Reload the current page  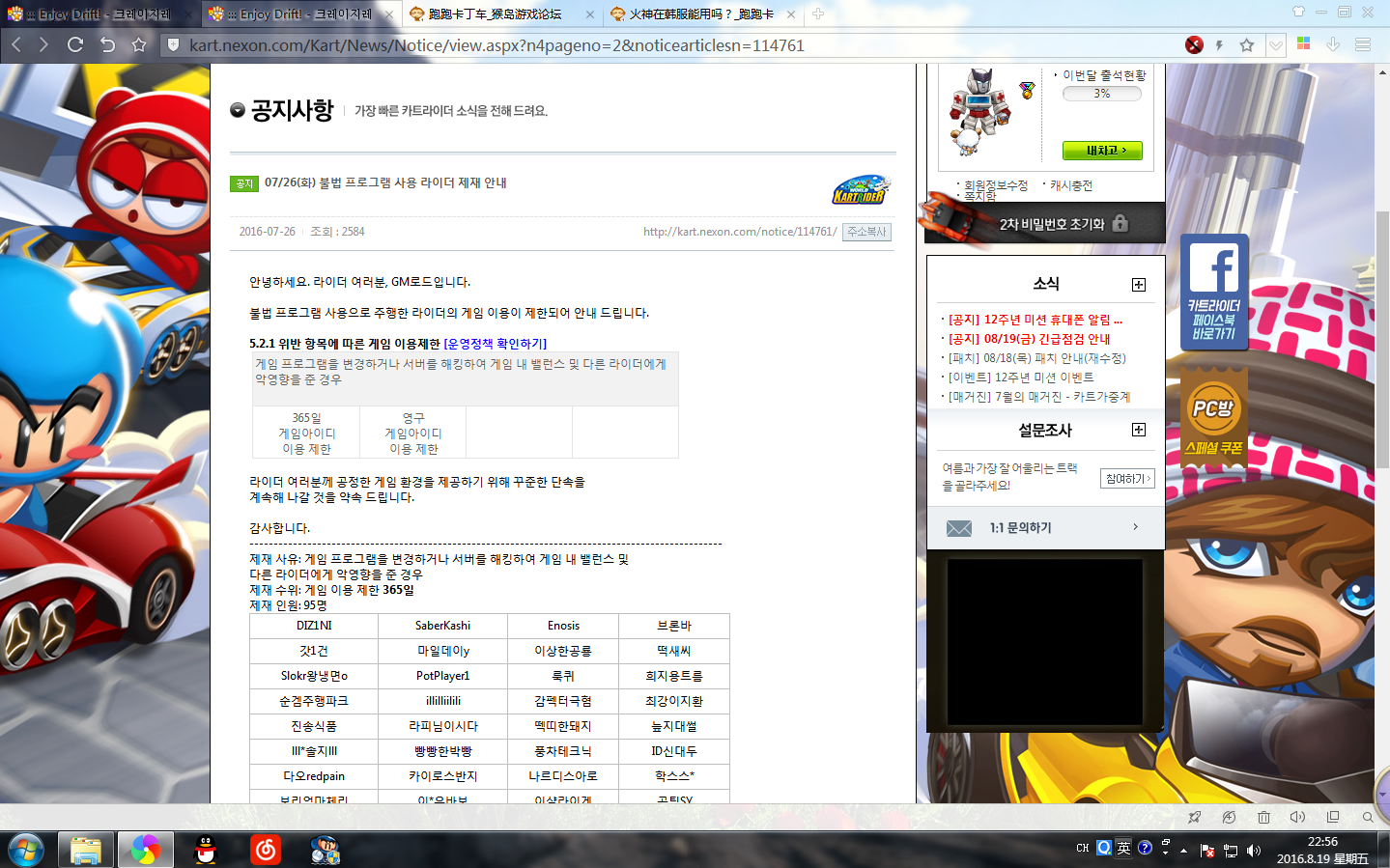(x=75, y=45)
